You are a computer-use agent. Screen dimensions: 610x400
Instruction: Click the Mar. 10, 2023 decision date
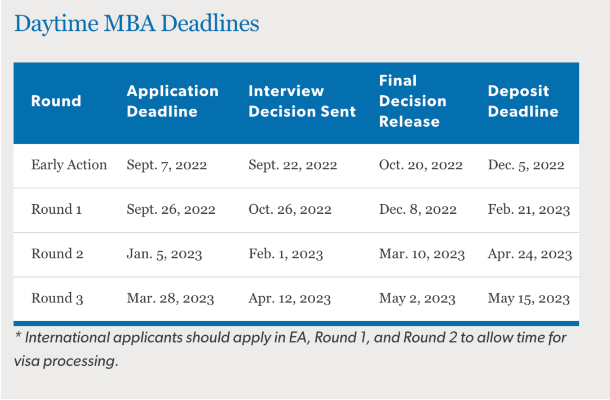[x=422, y=254]
